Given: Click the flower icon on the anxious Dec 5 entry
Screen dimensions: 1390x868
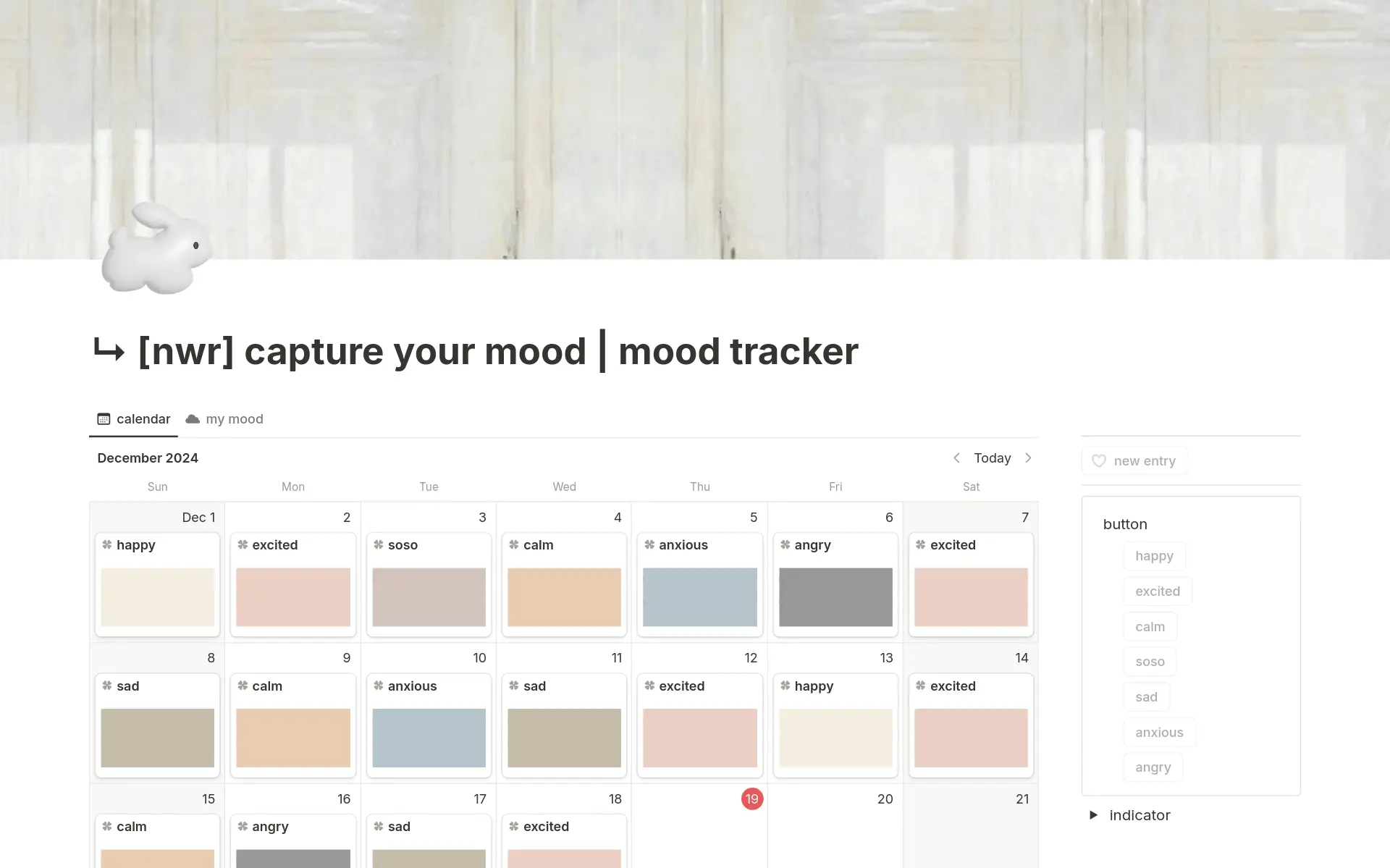Looking at the screenshot, I should (x=649, y=544).
